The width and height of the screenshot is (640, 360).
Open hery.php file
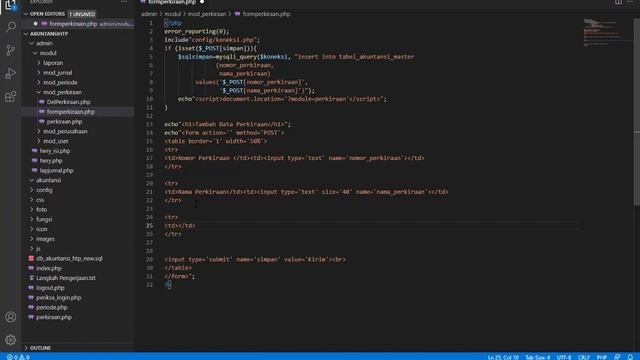[51, 161]
